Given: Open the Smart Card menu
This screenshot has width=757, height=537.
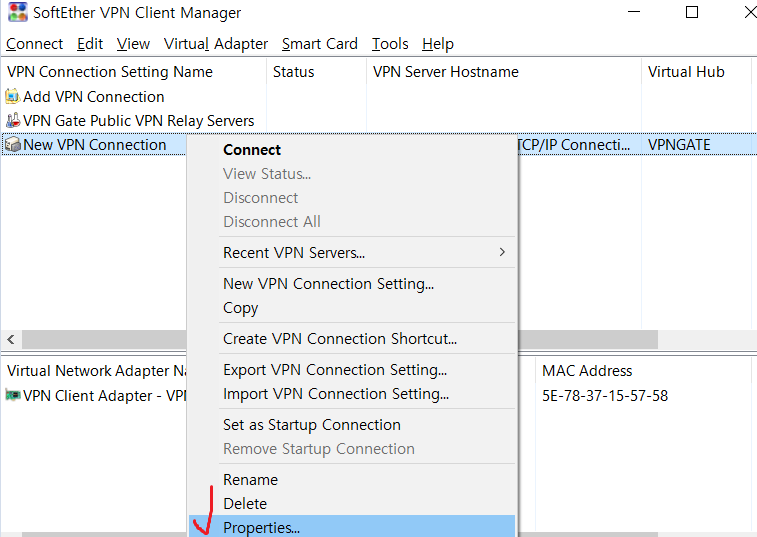Looking at the screenshot, I should tap(320, 44).
